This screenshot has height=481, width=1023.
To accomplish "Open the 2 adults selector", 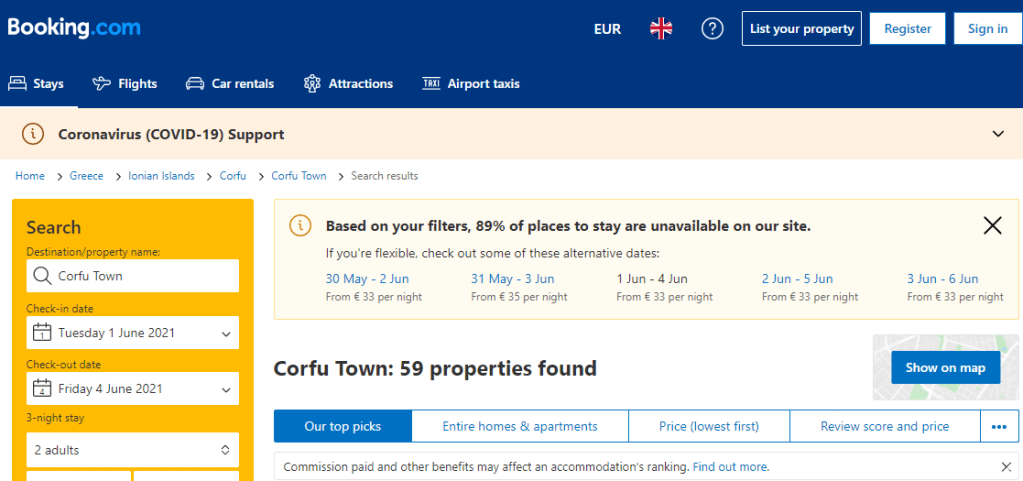I will point(133,450).
